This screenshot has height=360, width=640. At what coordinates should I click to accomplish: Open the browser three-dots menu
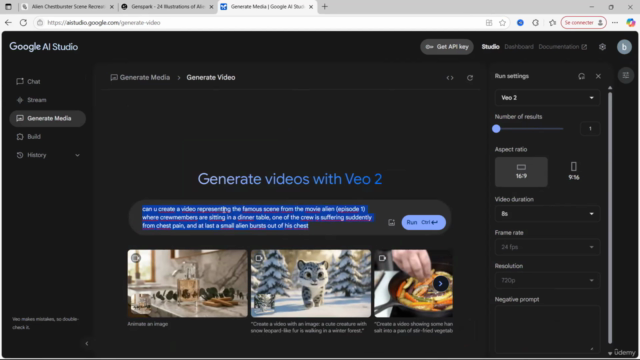[615, 23]
